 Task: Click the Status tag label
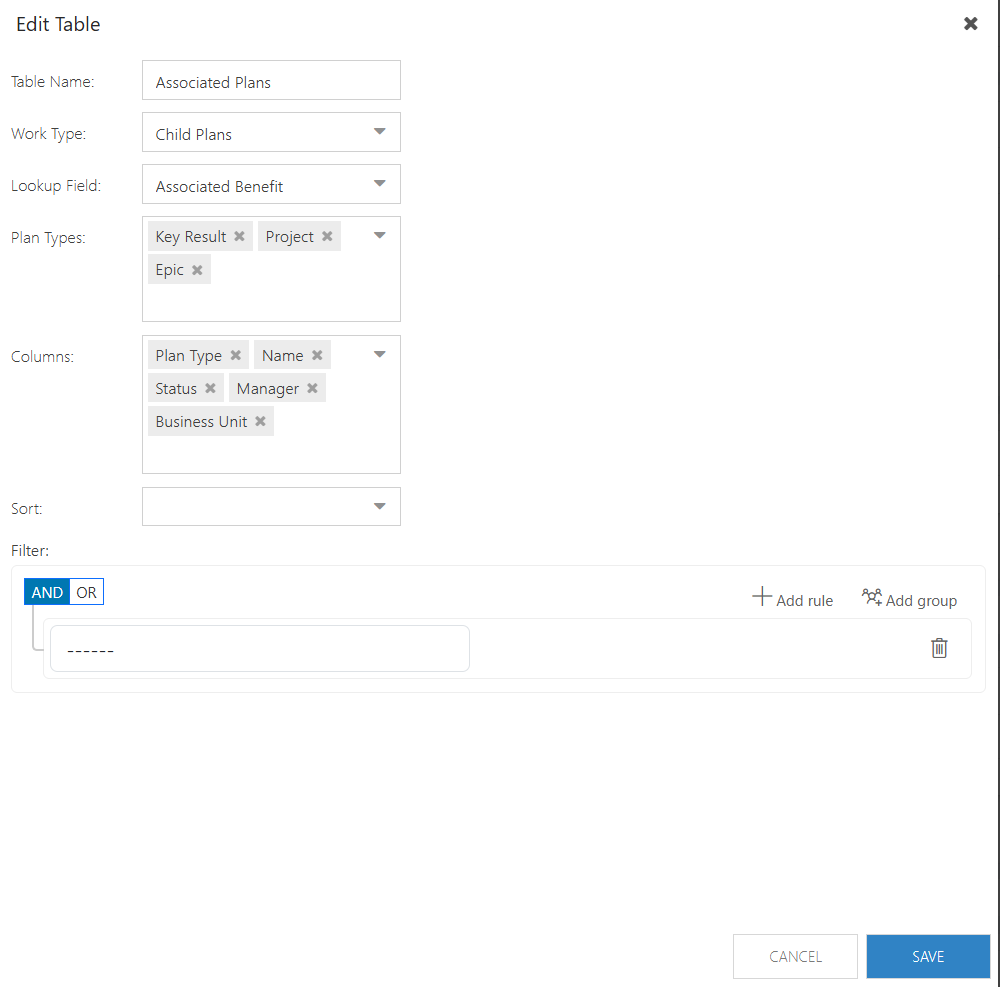click(x=176, y=388)
